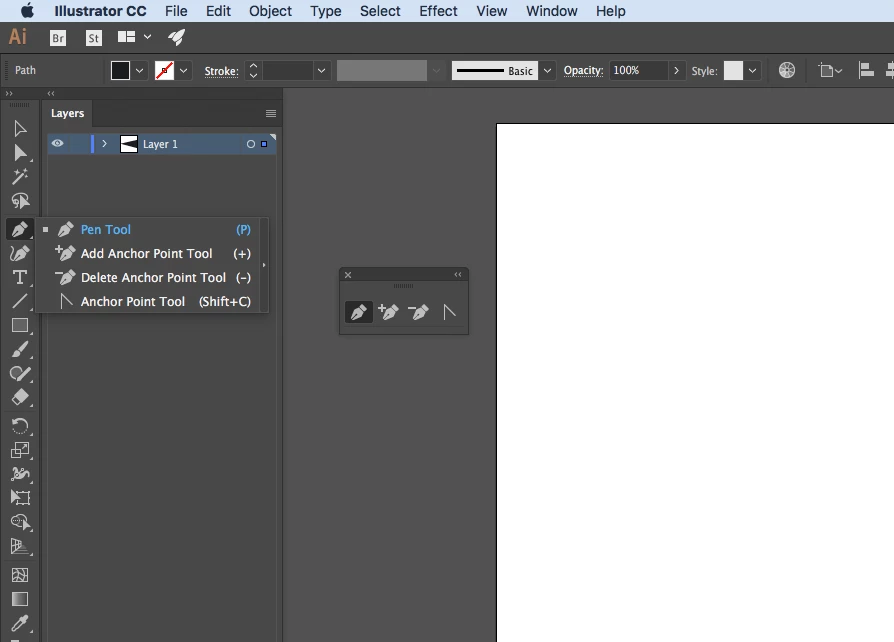Image resolution: width=894 pixels, height=642 pixels.
Task: Select the Eraser tool
Action: (20, 397)
